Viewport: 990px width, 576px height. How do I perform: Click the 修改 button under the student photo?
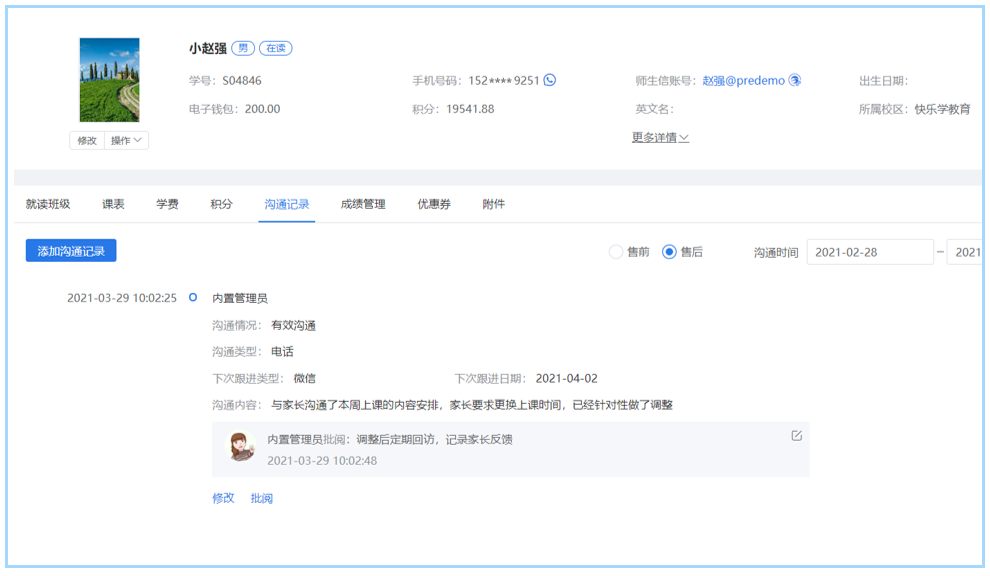[x=87, y=141]
